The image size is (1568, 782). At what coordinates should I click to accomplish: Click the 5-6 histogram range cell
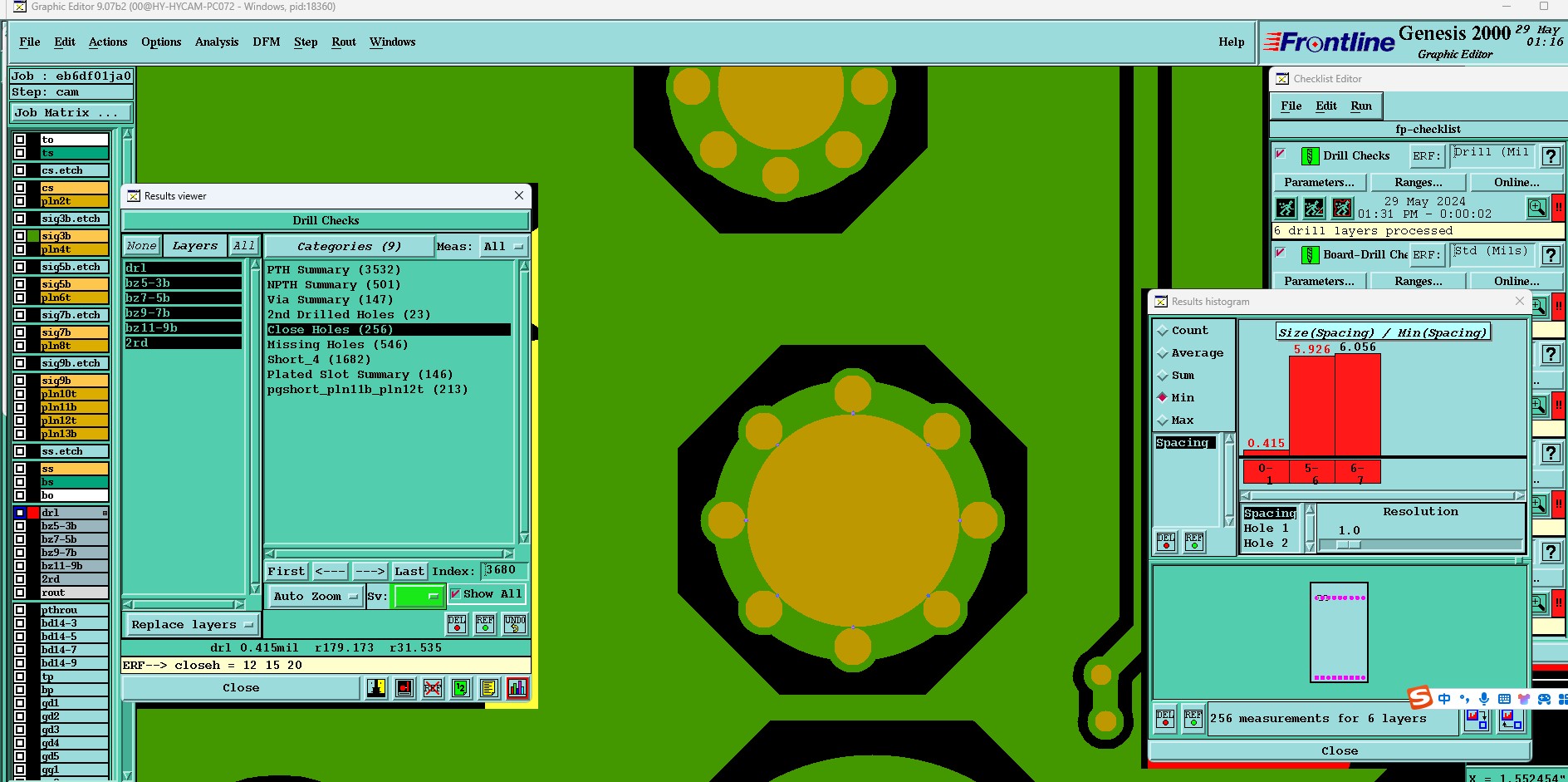click(x=1311, y=473)
